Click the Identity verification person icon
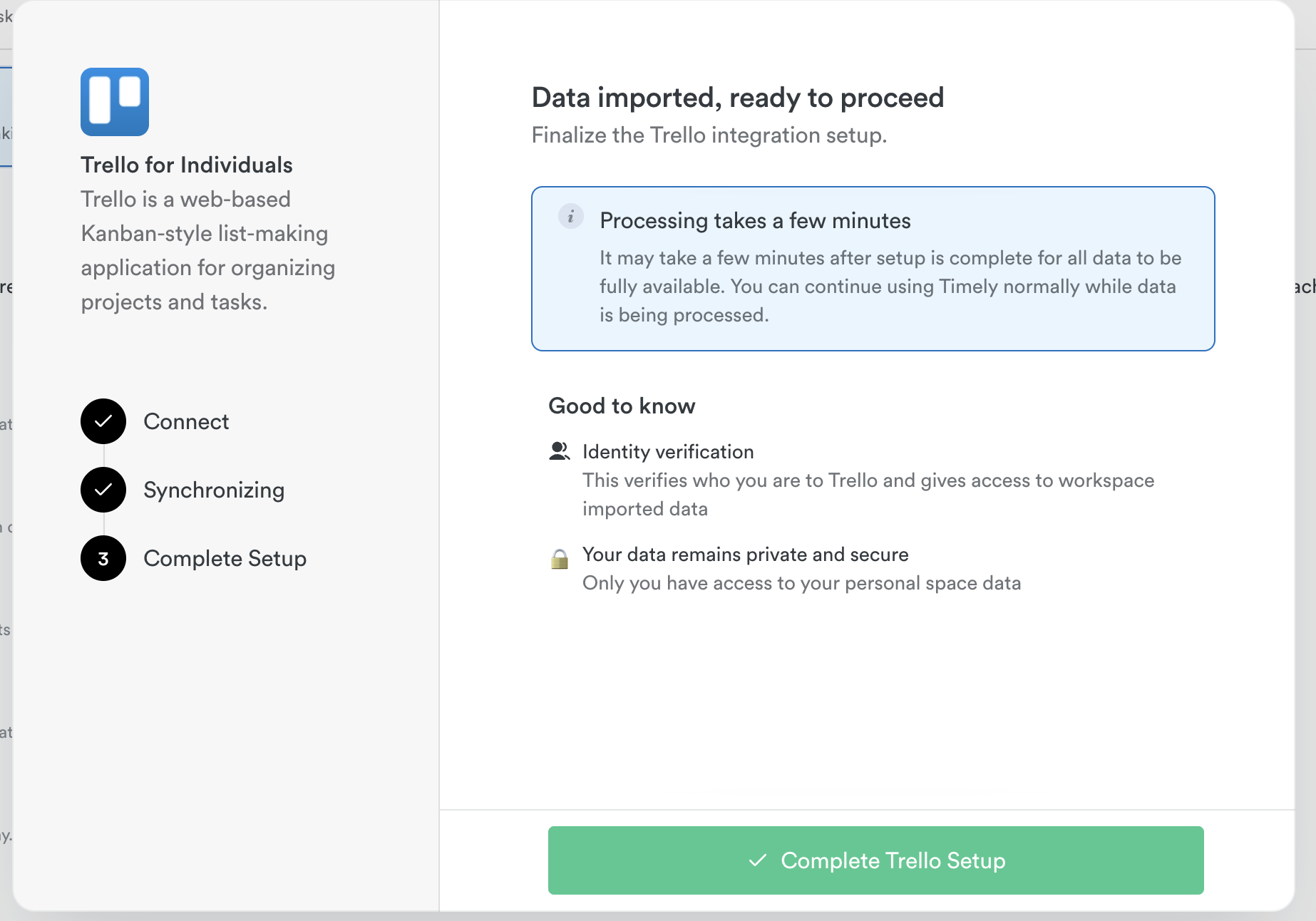 click(x=560, y=451)
